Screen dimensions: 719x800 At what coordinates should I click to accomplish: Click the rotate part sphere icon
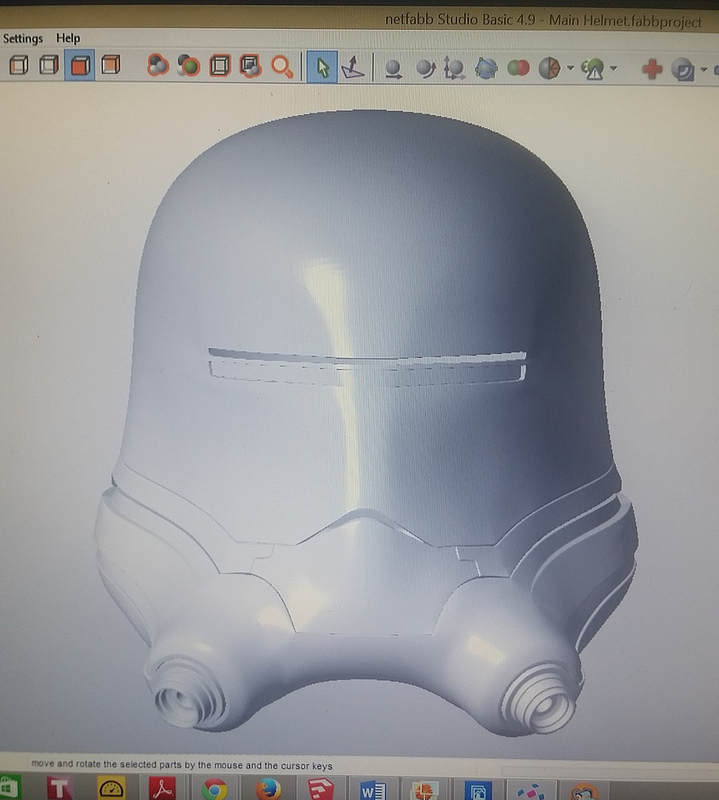coord(425,69)
